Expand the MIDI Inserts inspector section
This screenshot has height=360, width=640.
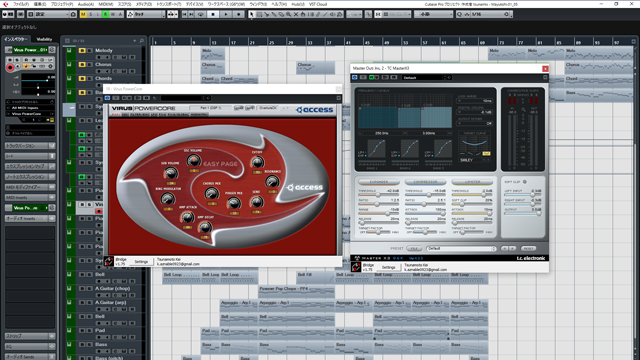point(30,198)
